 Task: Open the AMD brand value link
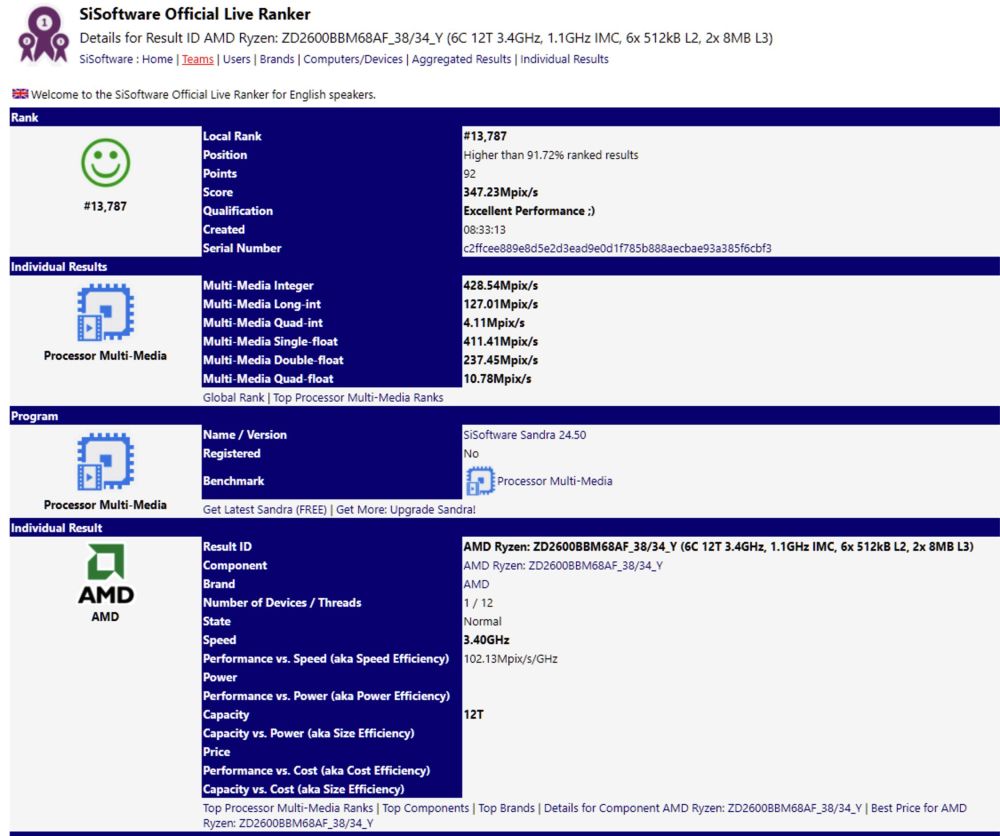tap(476, 584)
